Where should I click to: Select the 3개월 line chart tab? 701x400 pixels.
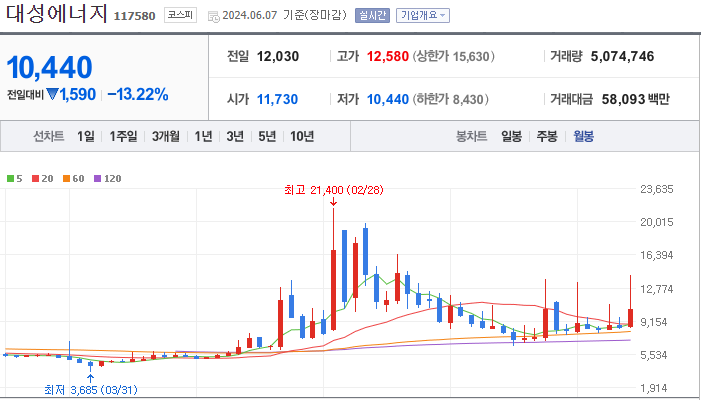click(165, 136)
